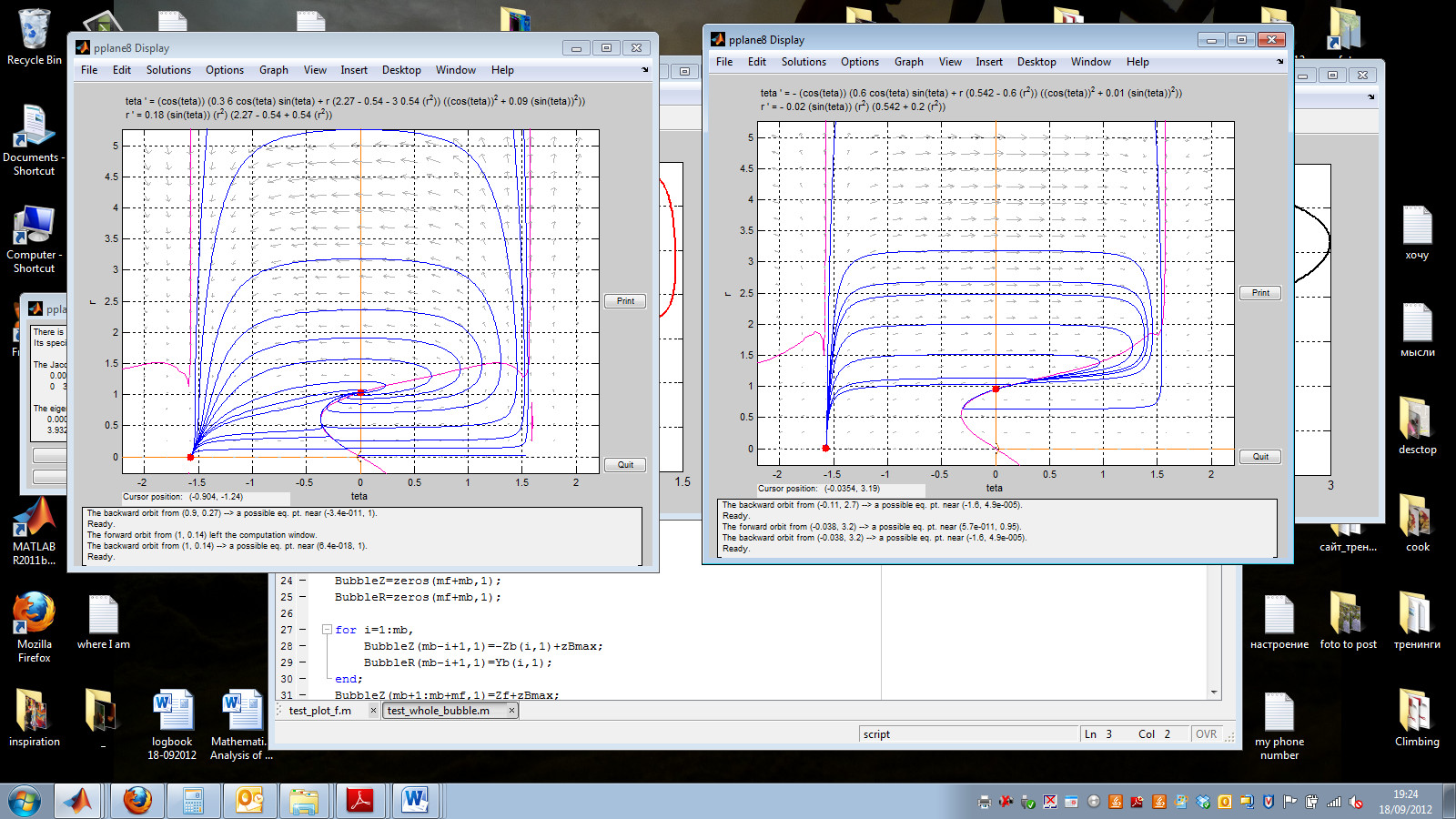Close the test_whole_bubble.m editor tab
This screenshot has width=1456, height=819.
tap(511, 711)
